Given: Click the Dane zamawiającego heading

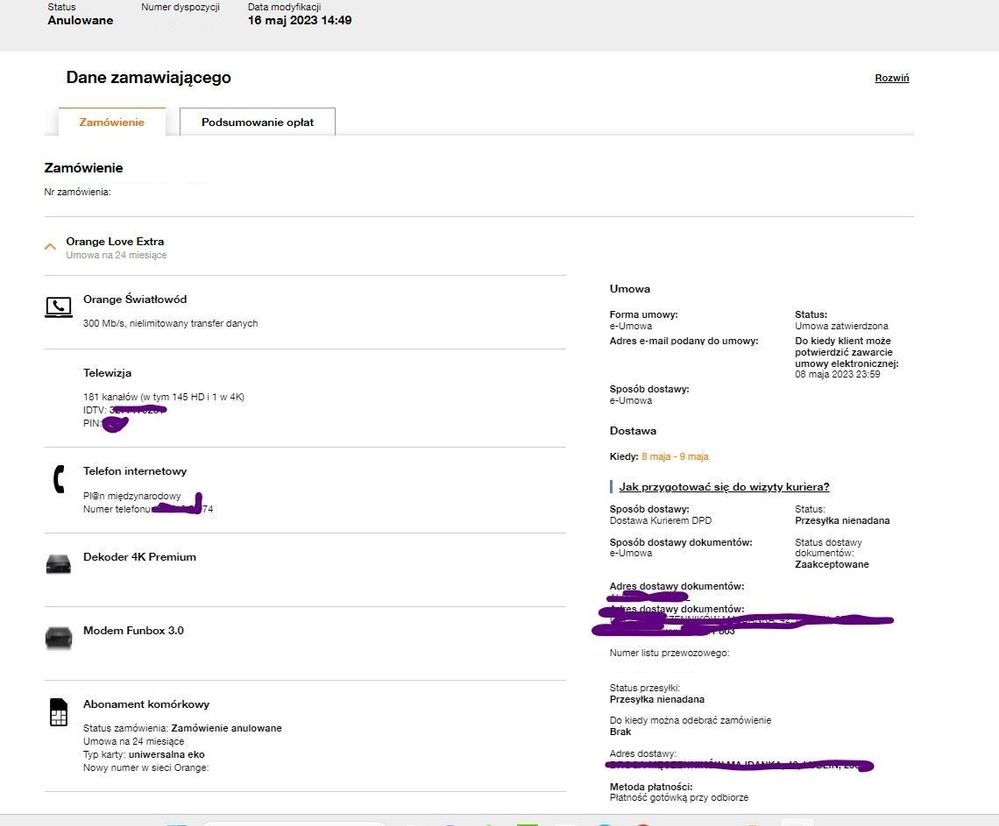Looking at the screenshot, I should coord(148,78).
